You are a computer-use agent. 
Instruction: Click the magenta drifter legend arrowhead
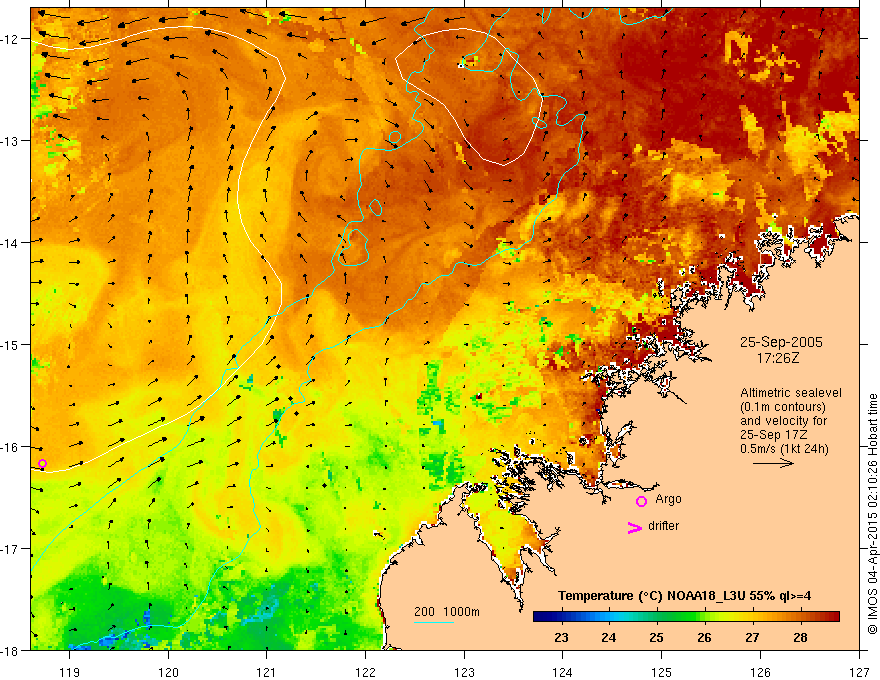pyautogui.click(x=635, y=527)
